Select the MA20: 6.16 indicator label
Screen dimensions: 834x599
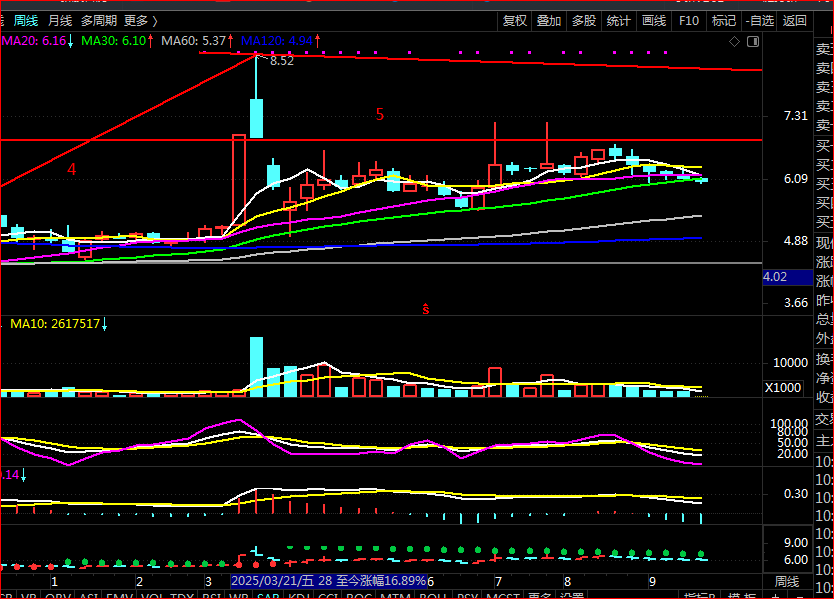[x=37, y=41]
